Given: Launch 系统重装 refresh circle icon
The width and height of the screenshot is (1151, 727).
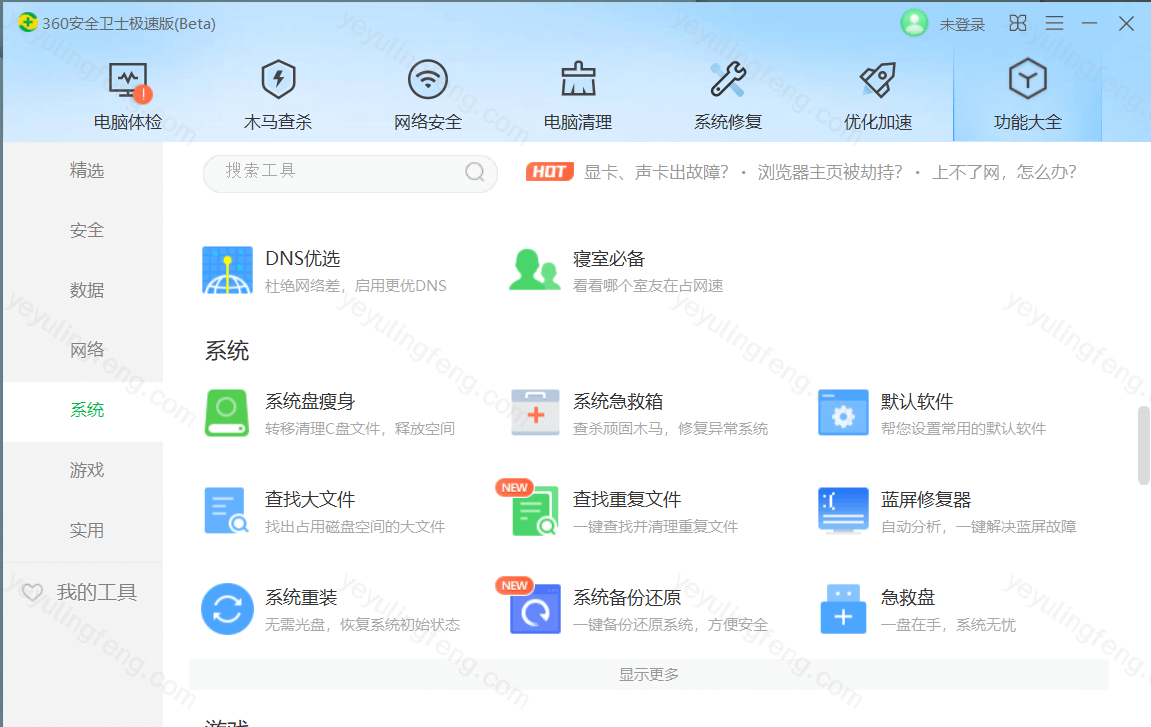Looking at the screenshot, I should click(x=228, y=609).
